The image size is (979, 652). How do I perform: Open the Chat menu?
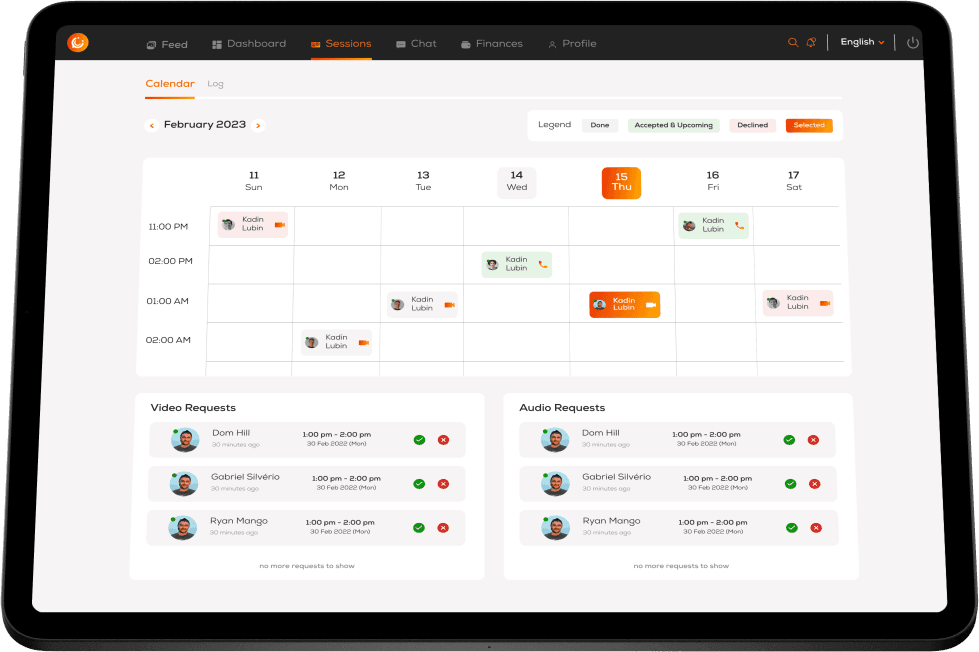416,44
